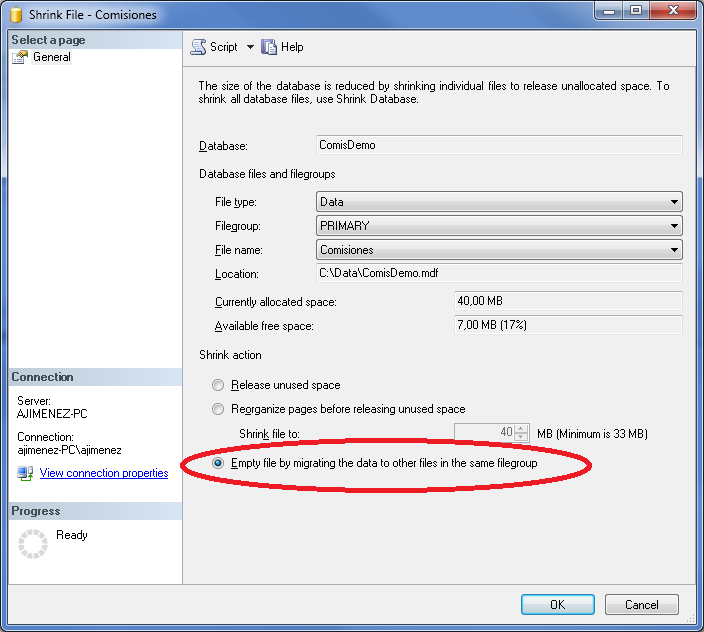This screenshot has width=704, height=632.
Task: Click the Database ComisDemo field
Action: [x=499, y=145]
